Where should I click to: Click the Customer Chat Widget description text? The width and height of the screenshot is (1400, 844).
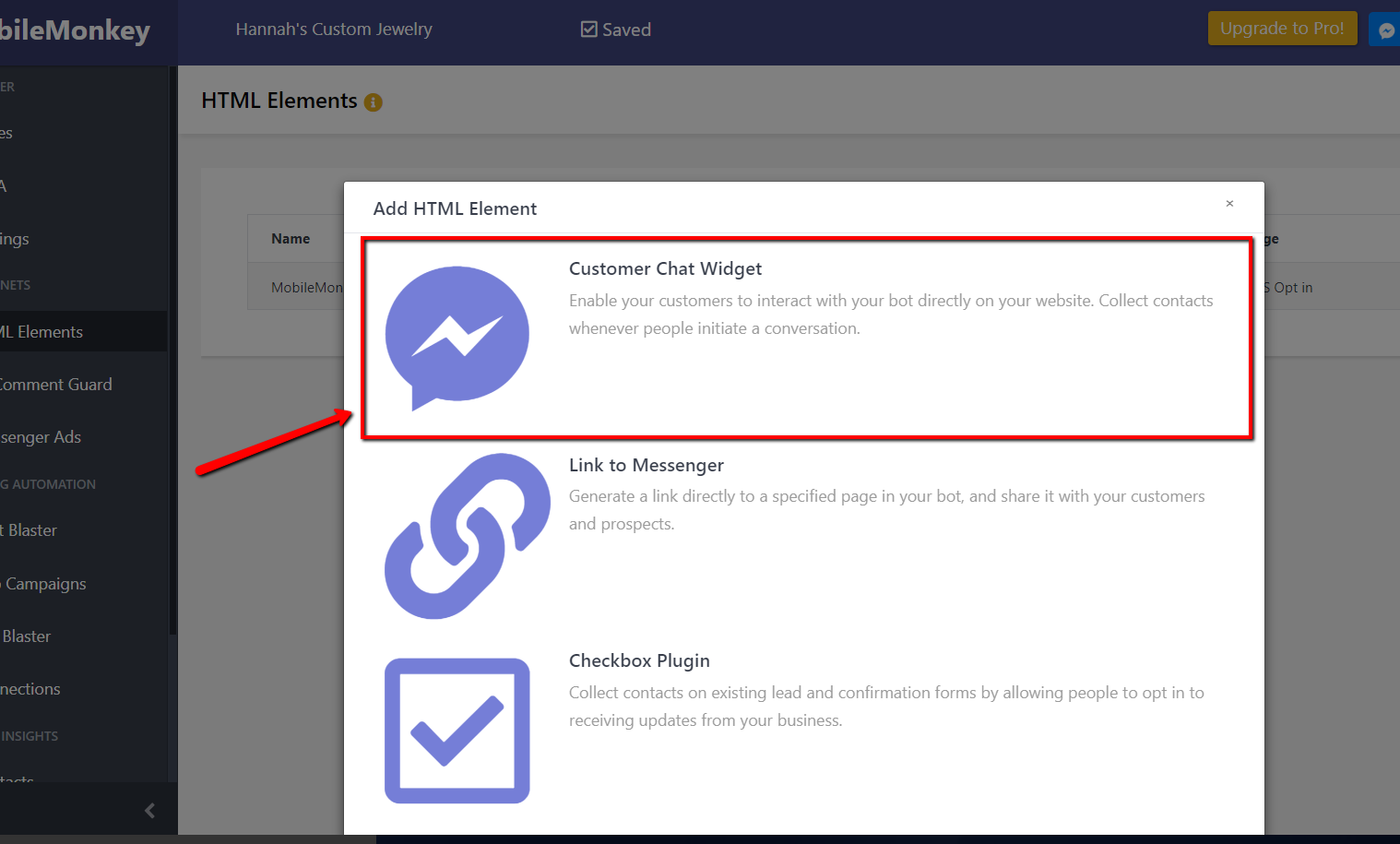891,315
